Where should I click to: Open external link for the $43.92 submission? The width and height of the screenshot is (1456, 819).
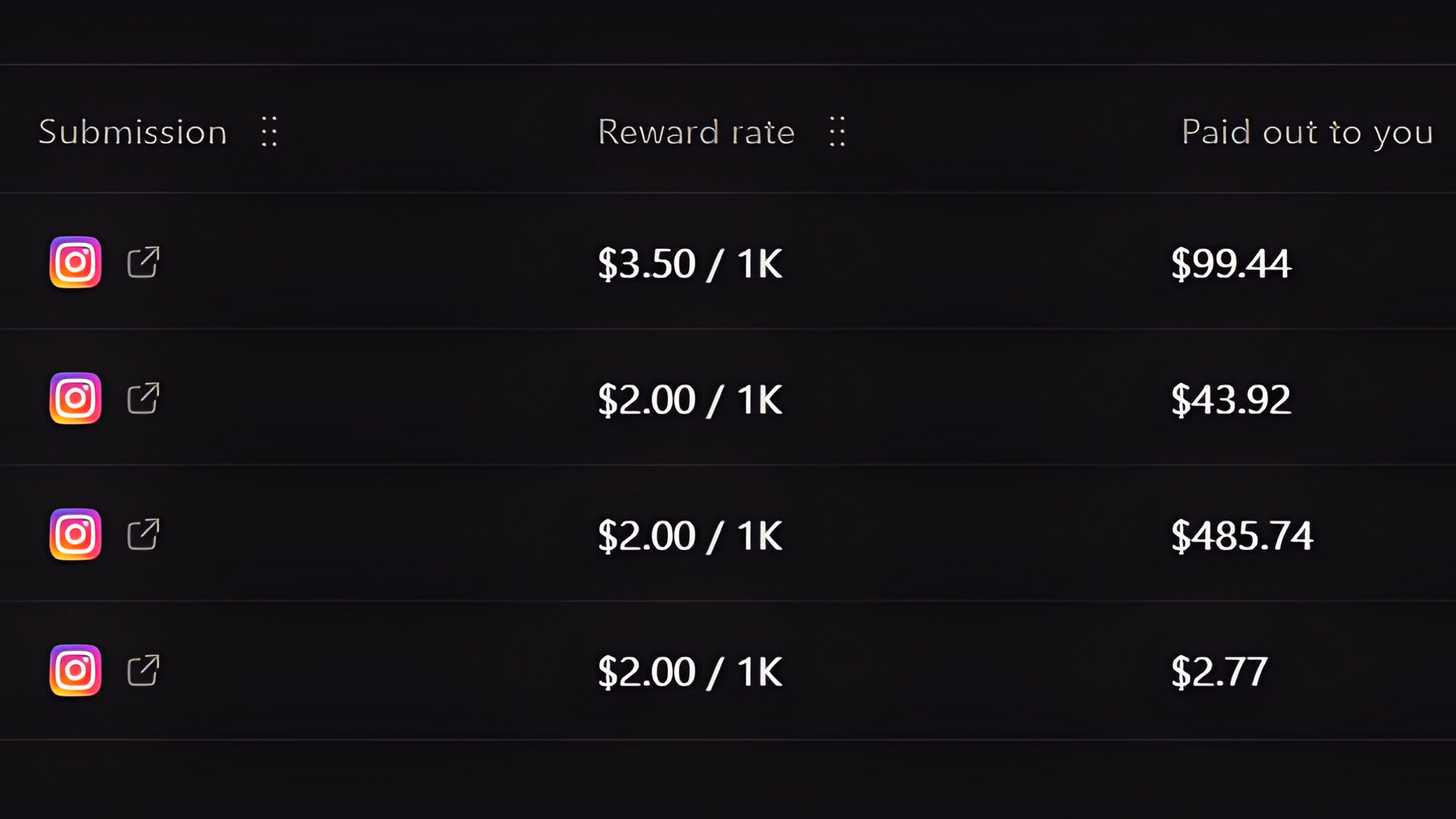(x=143, y=398)
